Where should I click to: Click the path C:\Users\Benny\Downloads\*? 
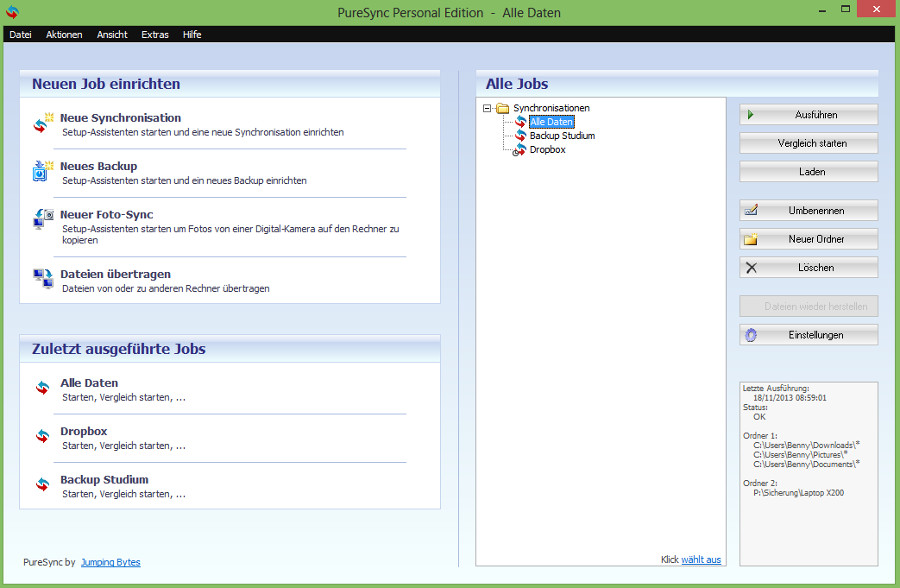[806, 444]
